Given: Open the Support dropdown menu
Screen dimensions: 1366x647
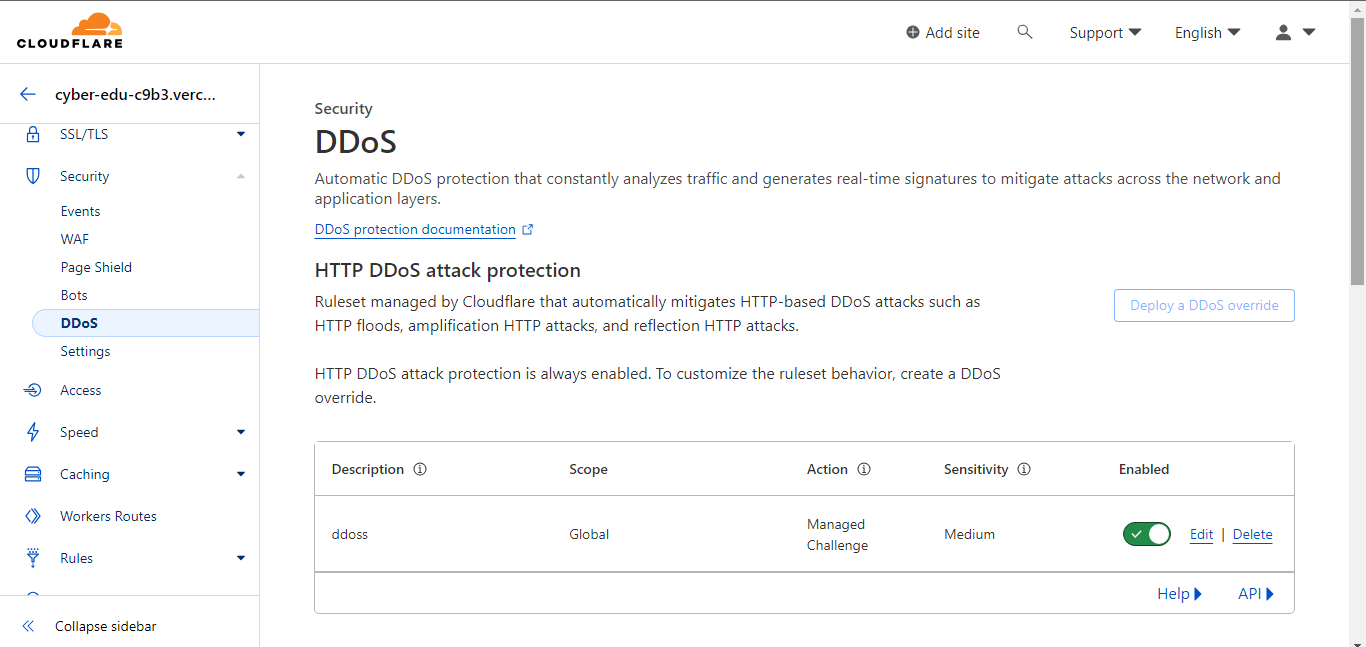Looking at the screenshot, I should [1105, 32].
